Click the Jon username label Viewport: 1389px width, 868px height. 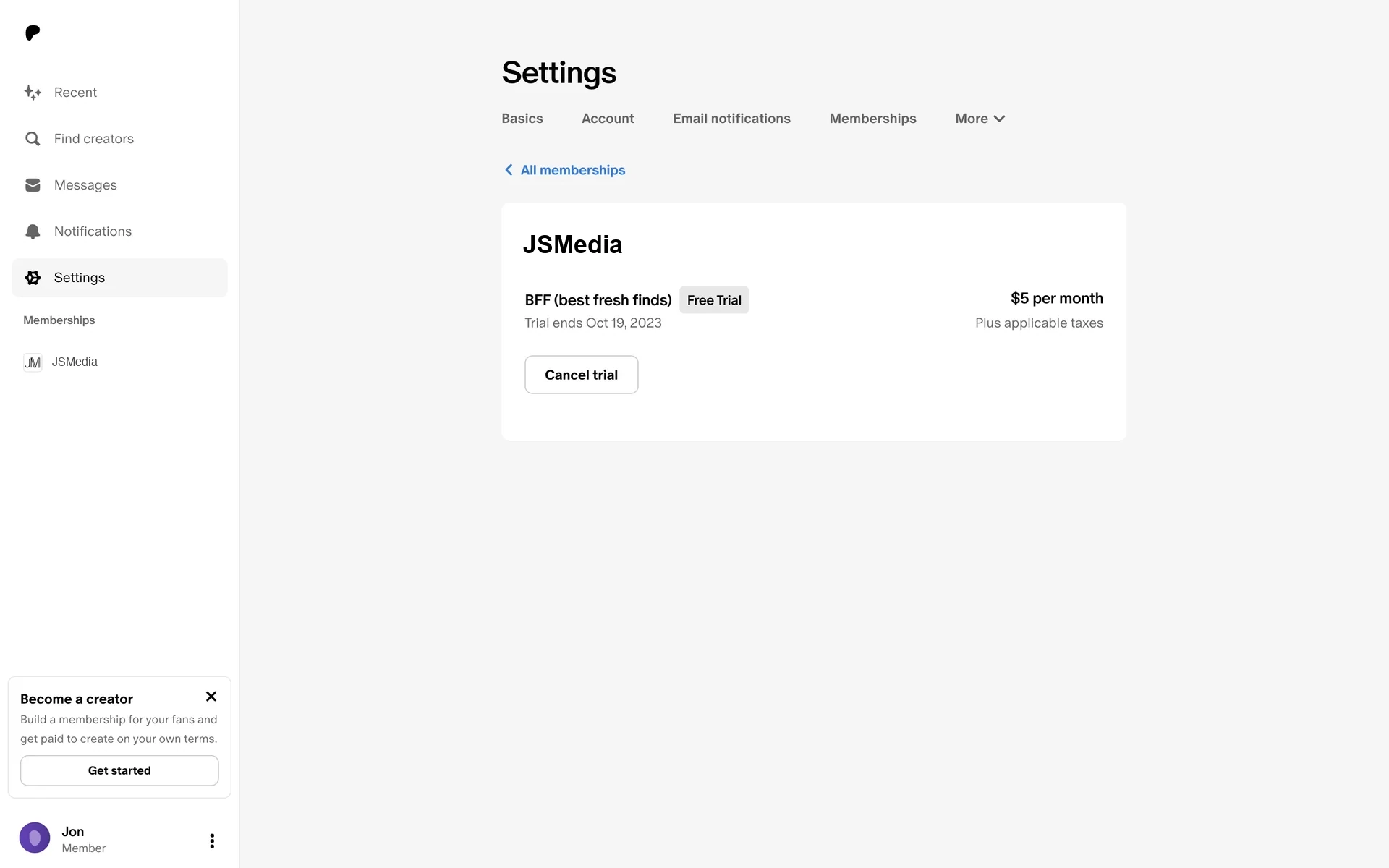73,832
